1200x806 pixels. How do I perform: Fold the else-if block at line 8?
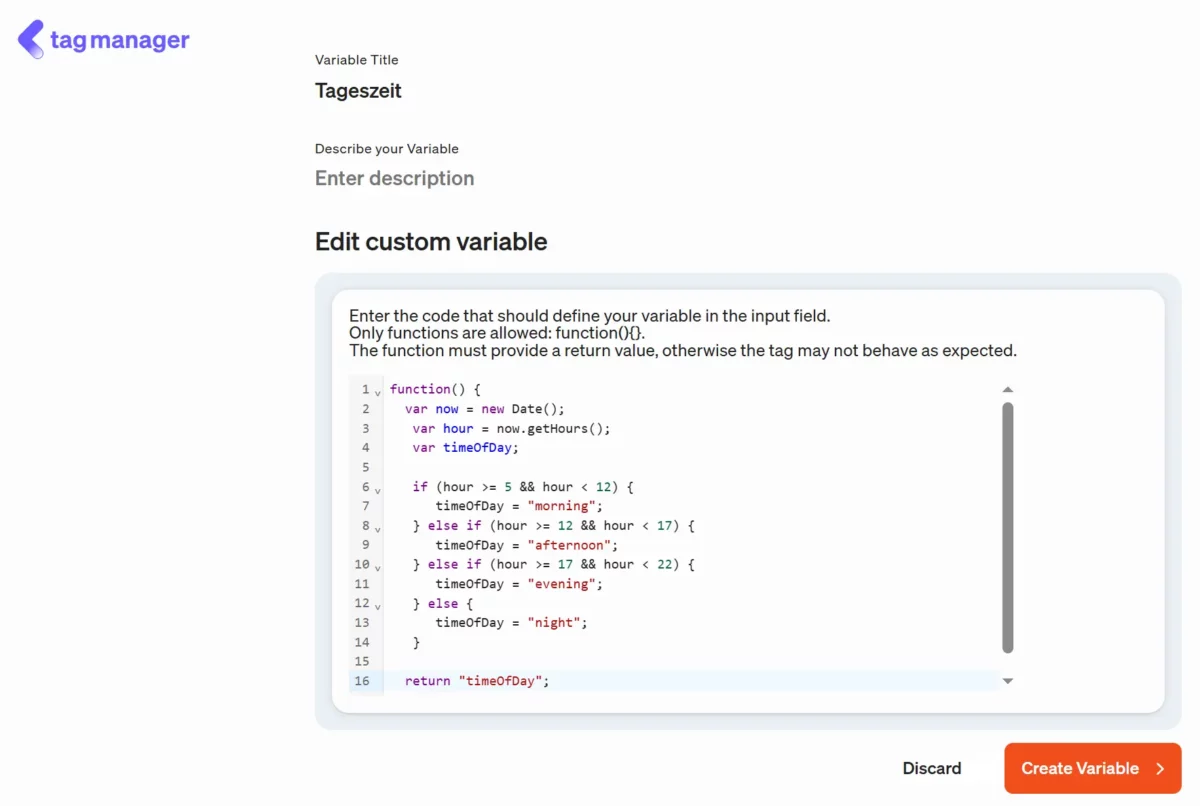(377, 529)
